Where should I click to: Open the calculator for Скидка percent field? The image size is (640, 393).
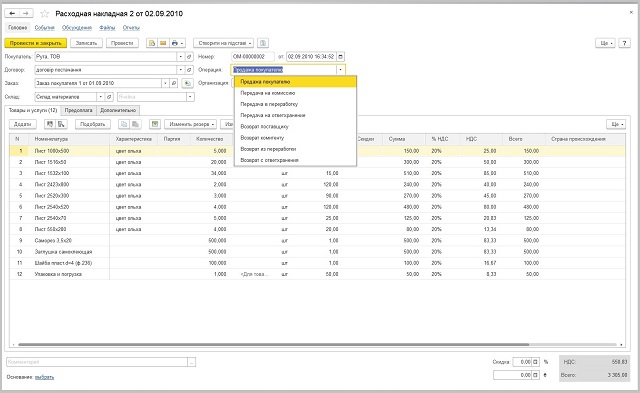point(536,362)
